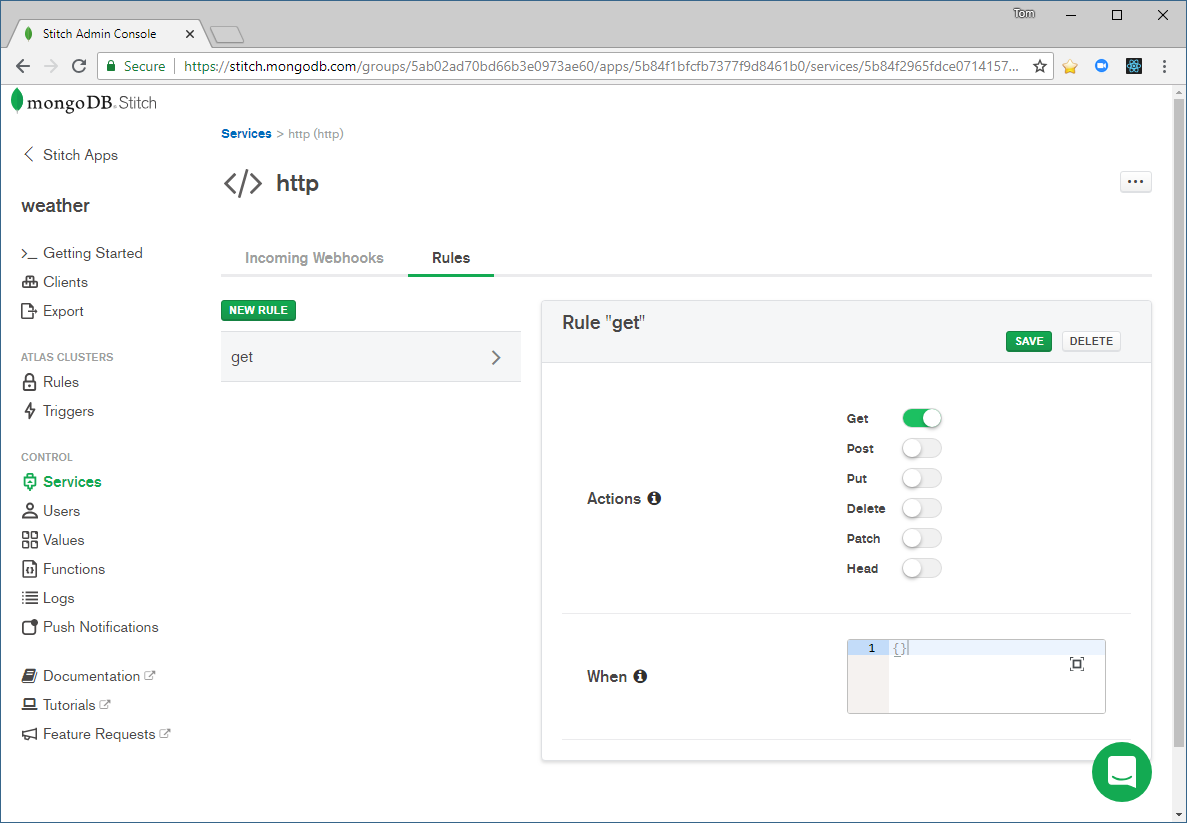
Task: Enable the Put action toggle
Action: [x=921, y=479]
